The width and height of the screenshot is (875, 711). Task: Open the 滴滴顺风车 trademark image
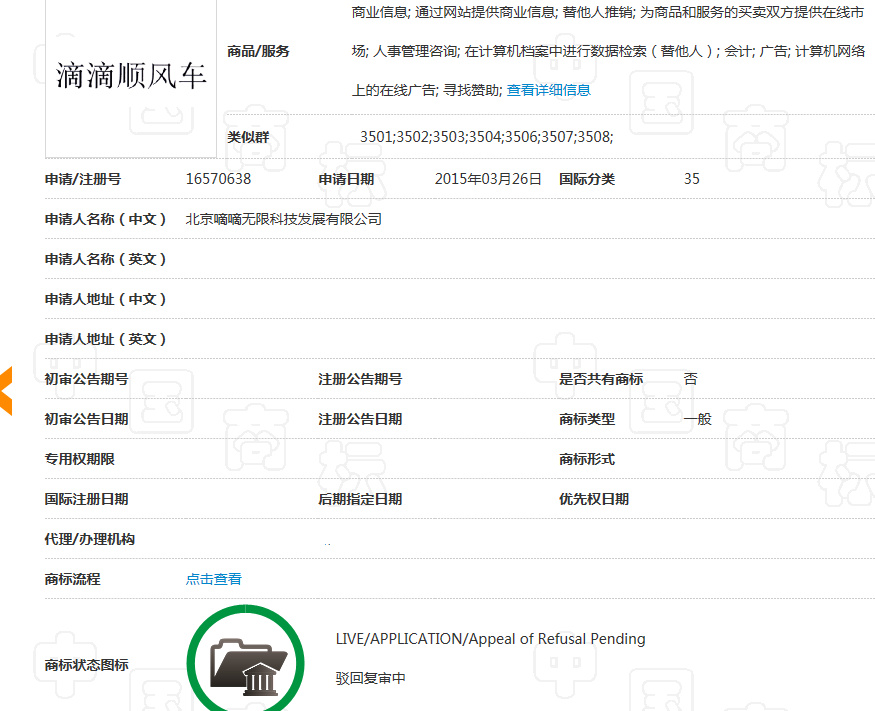coord(131,77)
